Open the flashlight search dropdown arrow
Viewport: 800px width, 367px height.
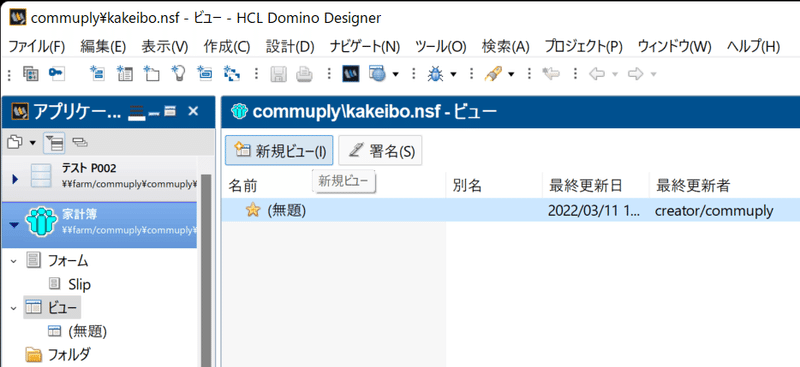pyautogui.click(x=511, y=75)
